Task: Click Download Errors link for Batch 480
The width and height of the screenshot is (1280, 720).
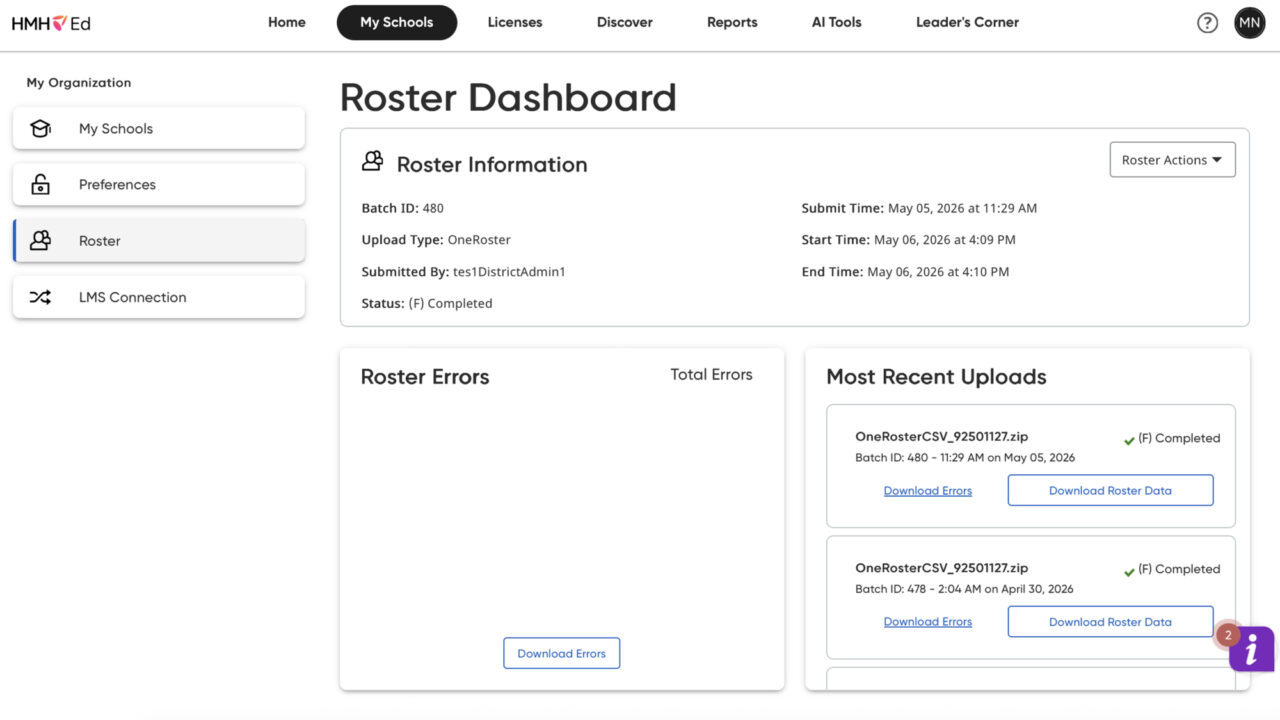Action: tap(928, 491)
